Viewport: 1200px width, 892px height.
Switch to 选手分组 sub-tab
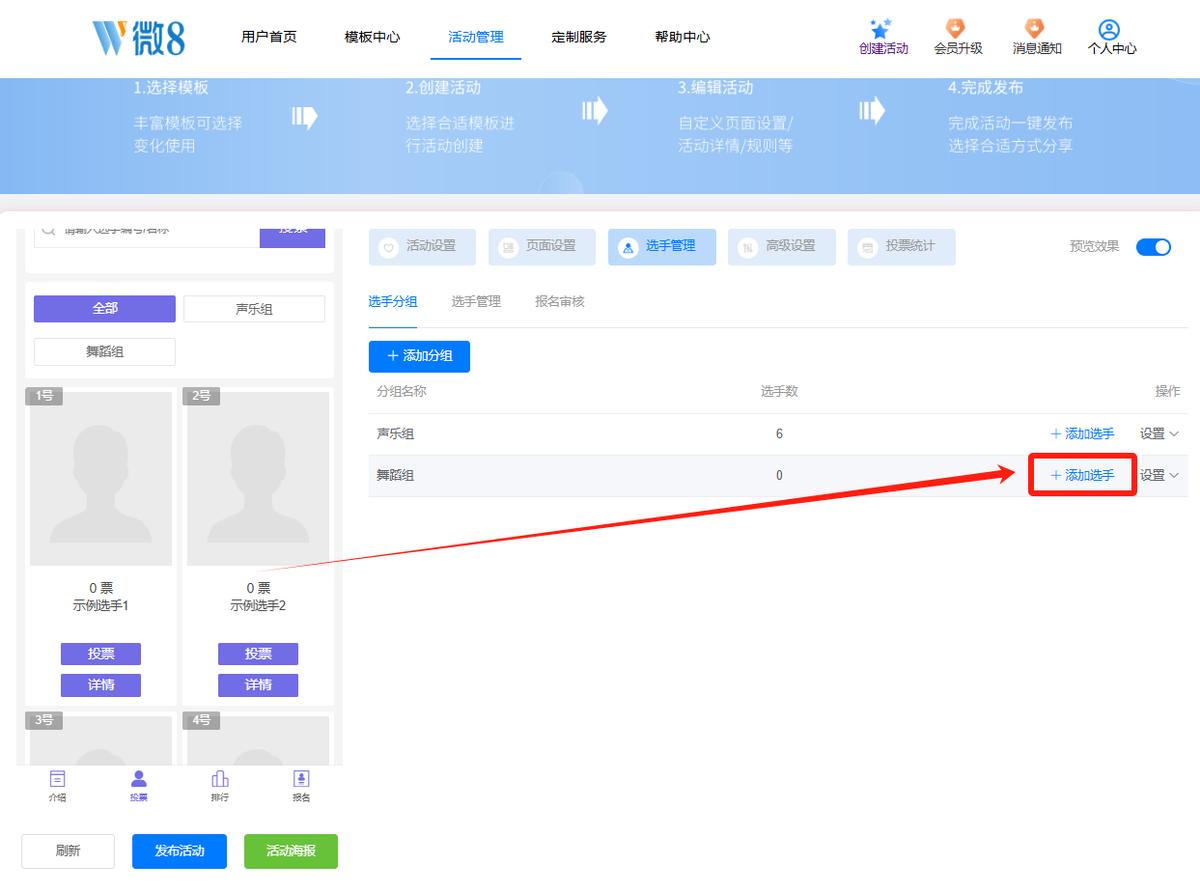393,301
